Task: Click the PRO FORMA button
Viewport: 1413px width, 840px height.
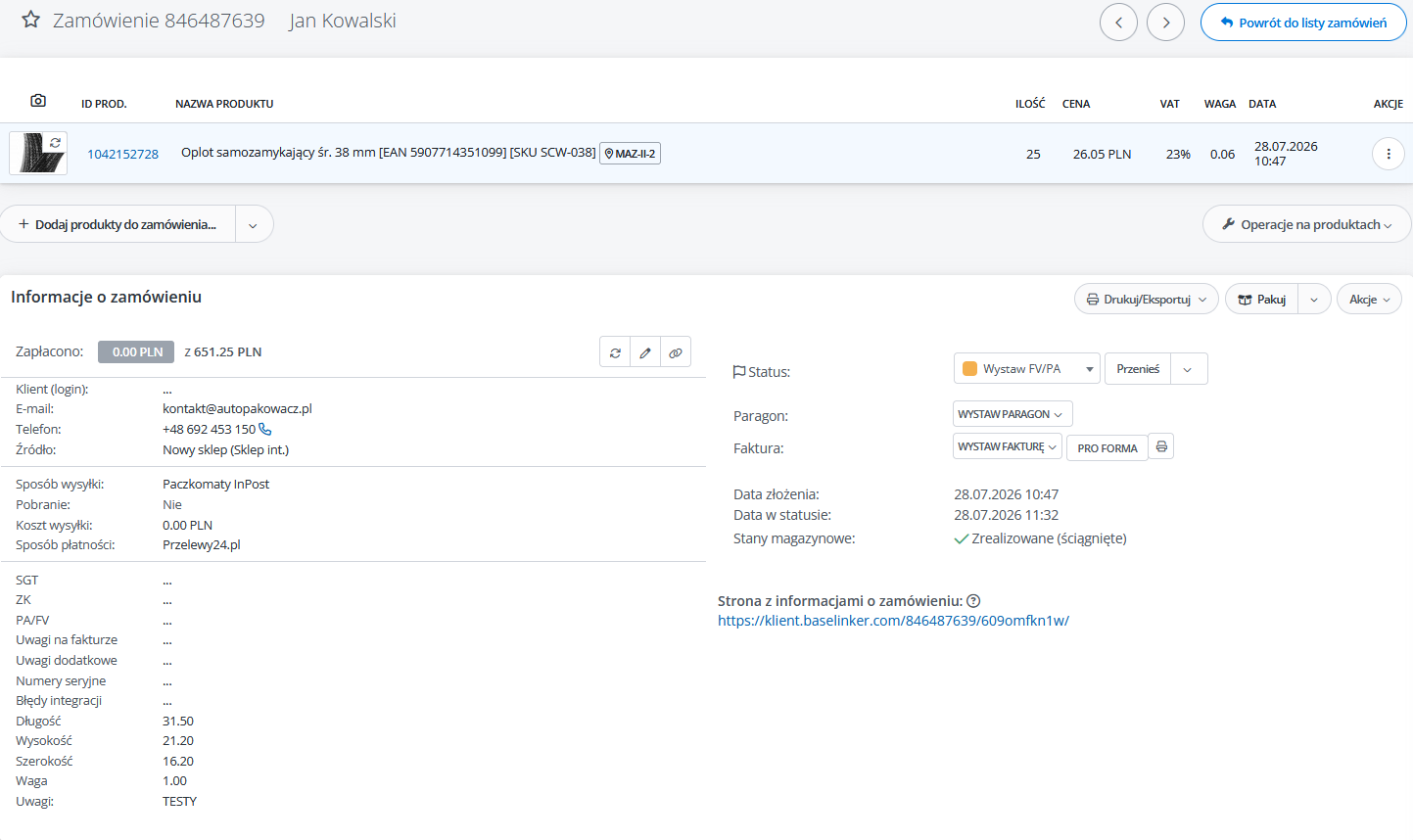Action: click(1107, 448)
